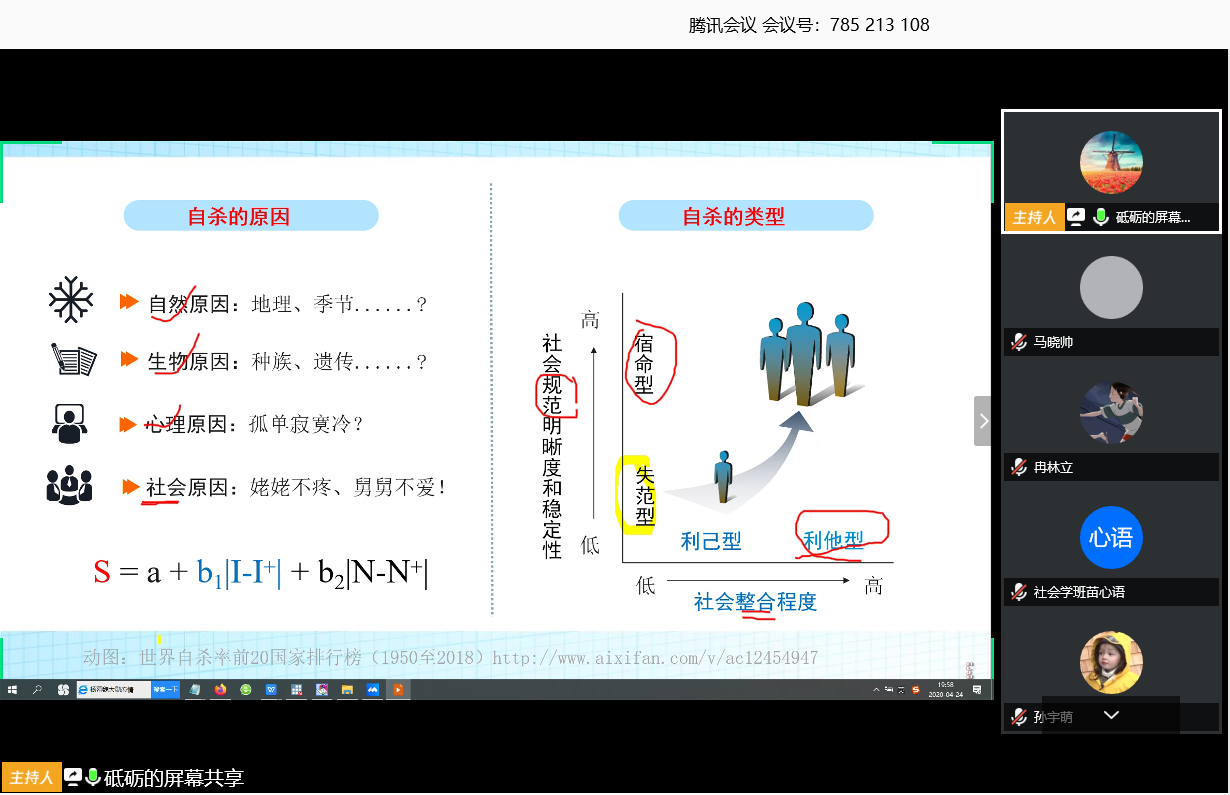Open Firefox from the shared taskbar
The image size is (1230, 795).
point(220,690)
